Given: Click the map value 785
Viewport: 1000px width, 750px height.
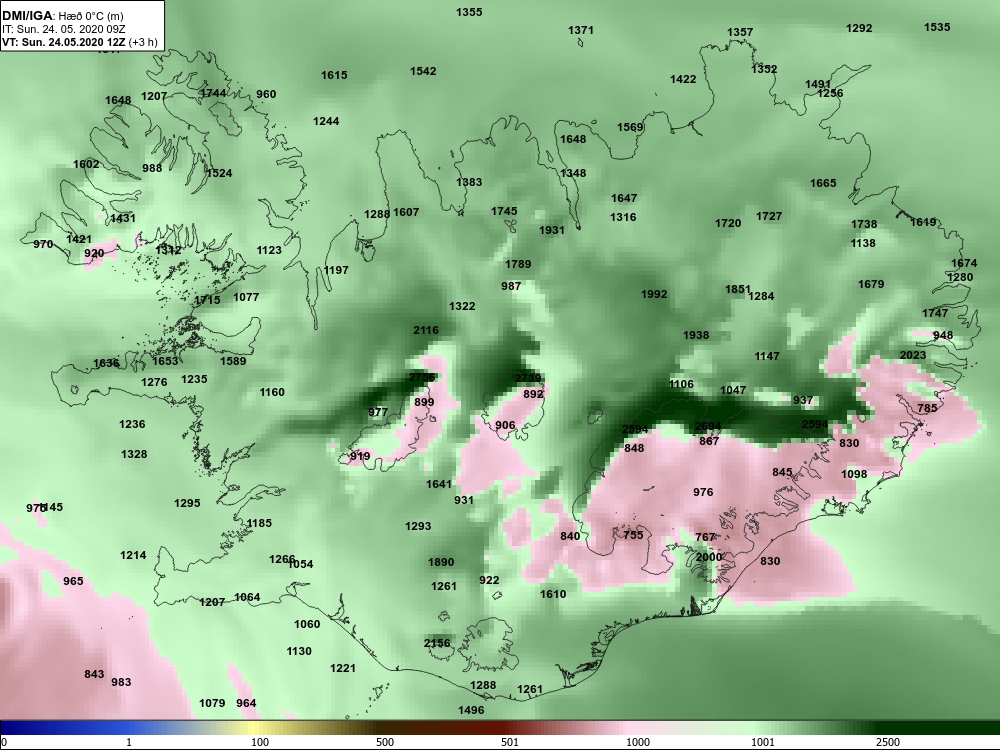Looking at the screenshot, I should pos(927,408).
